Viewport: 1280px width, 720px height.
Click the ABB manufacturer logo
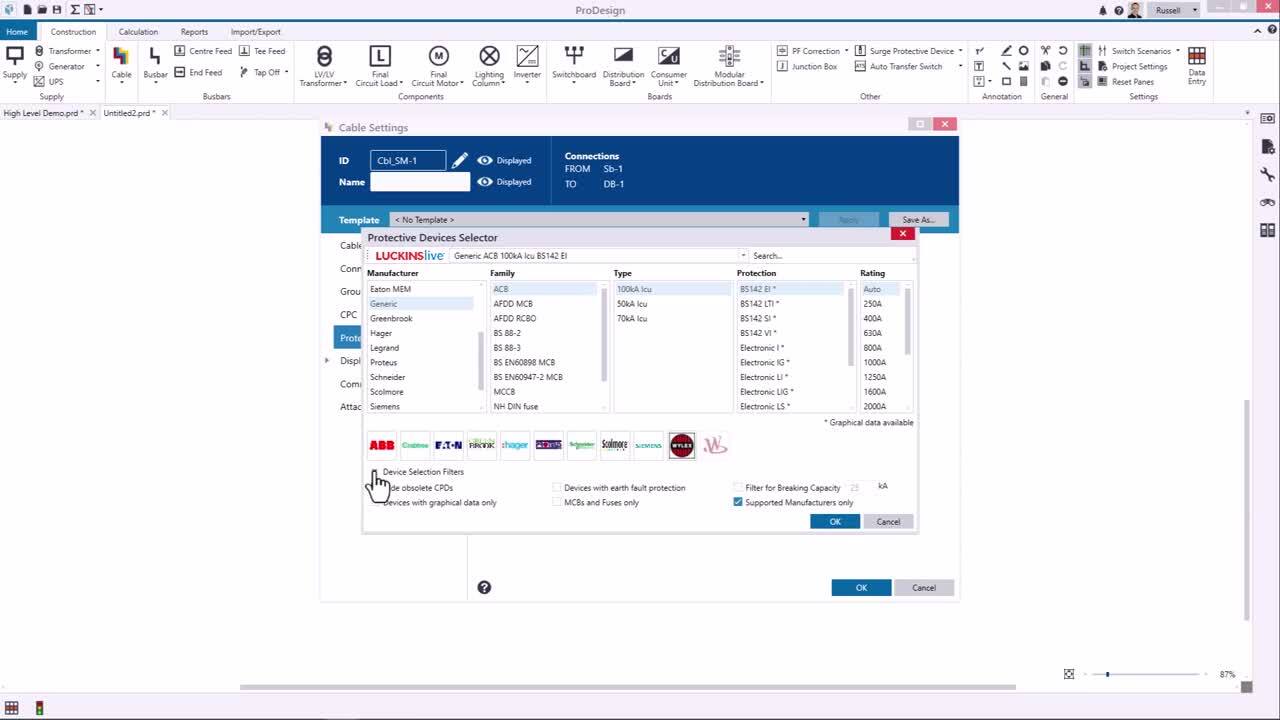pos(381,445)
